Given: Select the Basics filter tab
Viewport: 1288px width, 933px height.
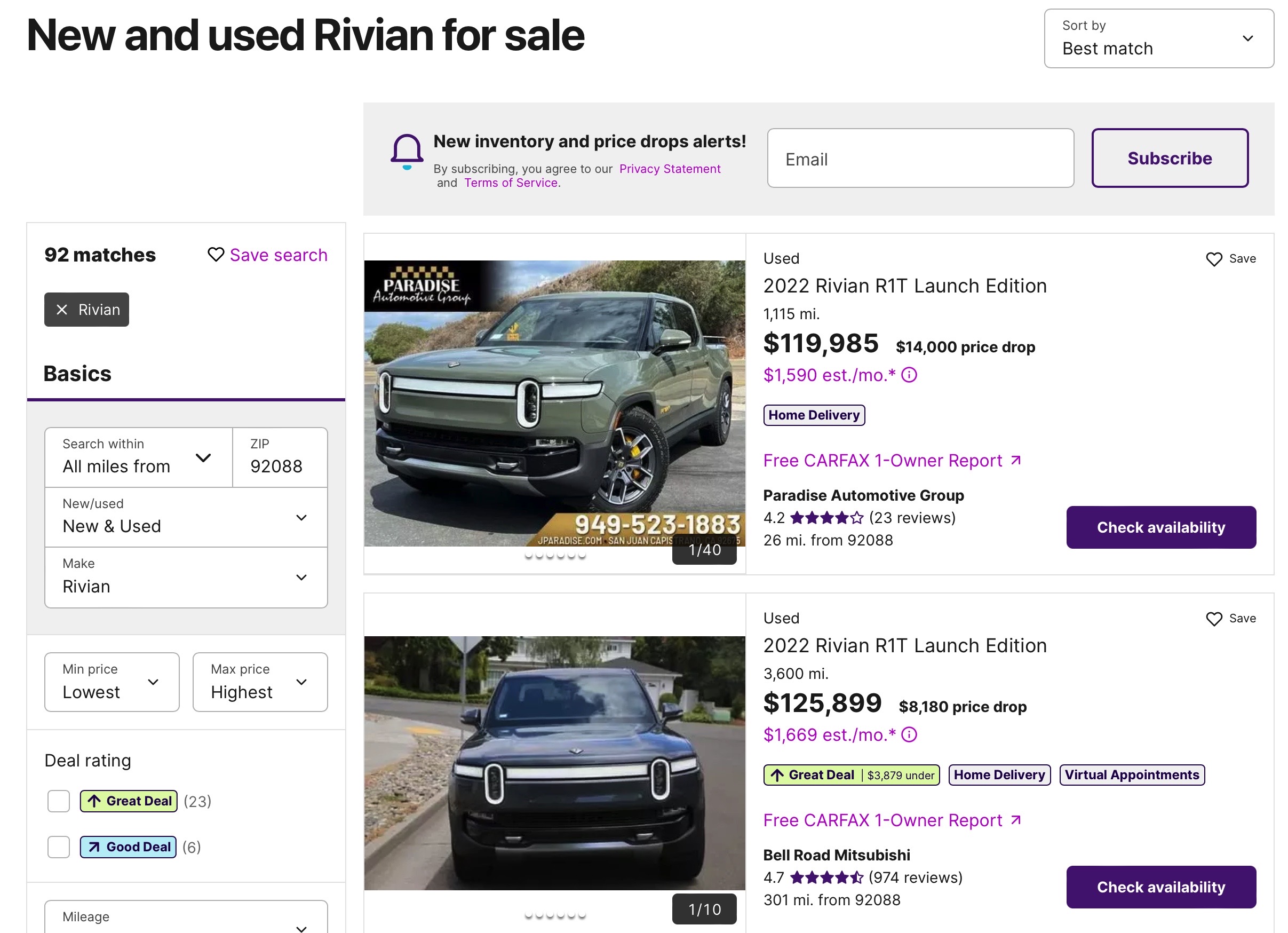Looking at the screenshot, I should tap(77, 374).
